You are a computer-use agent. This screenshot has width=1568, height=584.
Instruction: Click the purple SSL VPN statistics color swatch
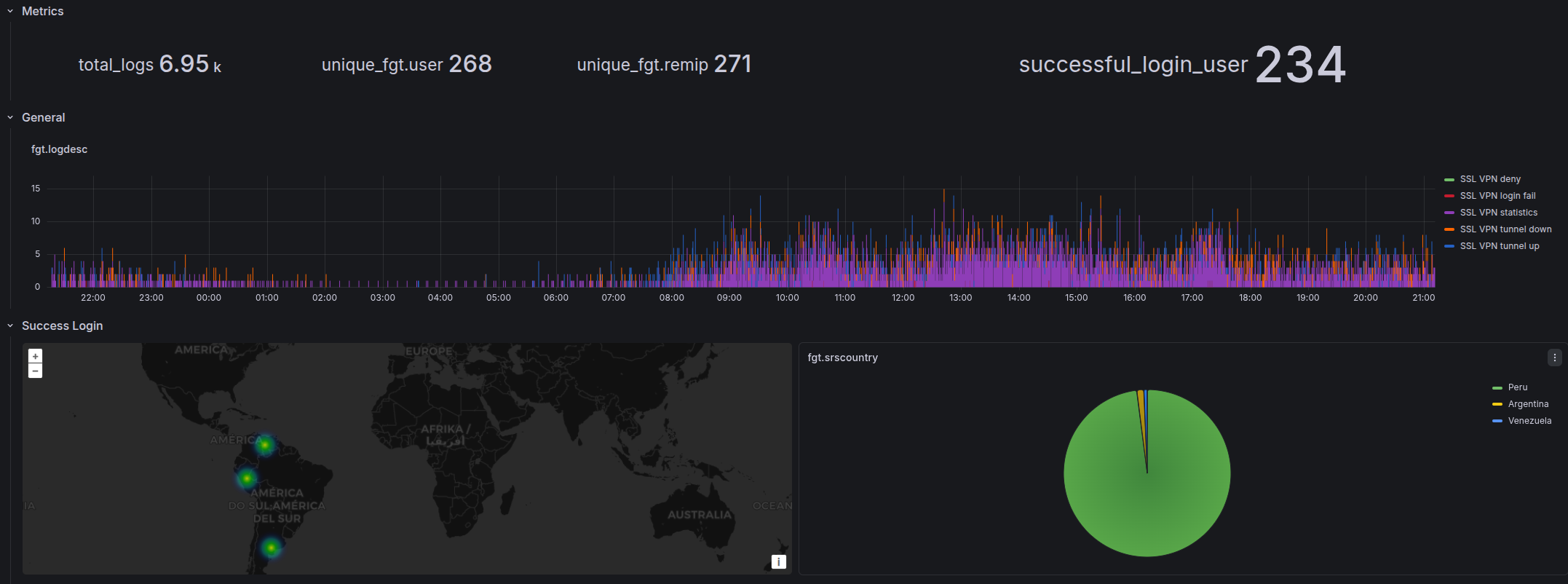click(1449, 213)
